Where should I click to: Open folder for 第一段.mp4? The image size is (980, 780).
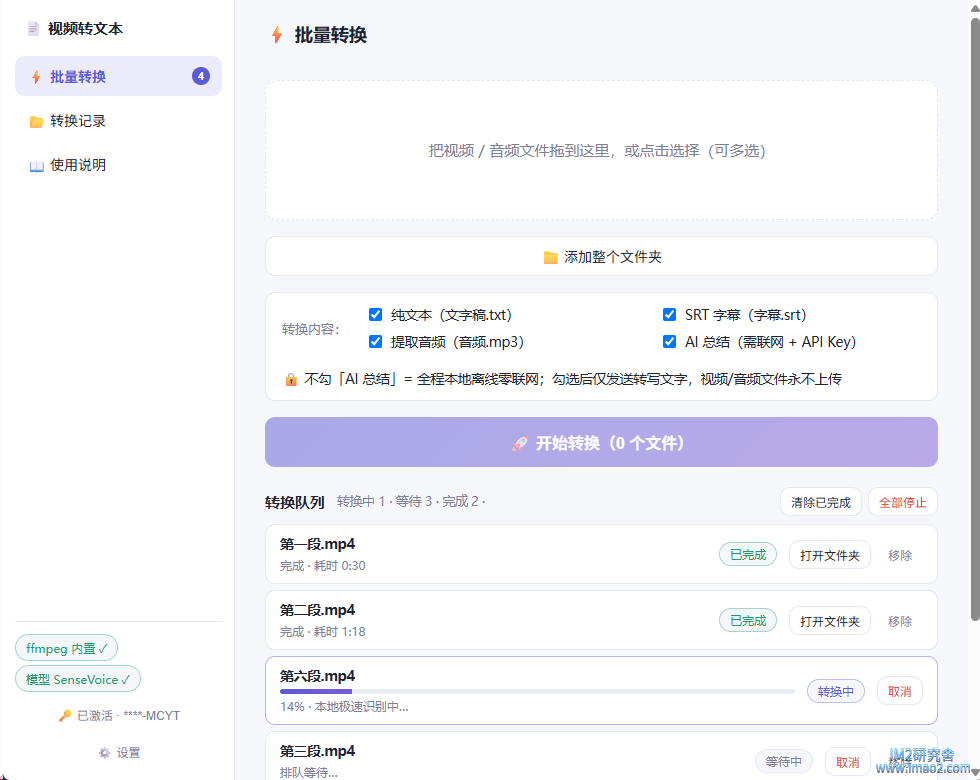click(x=829, y=555)
